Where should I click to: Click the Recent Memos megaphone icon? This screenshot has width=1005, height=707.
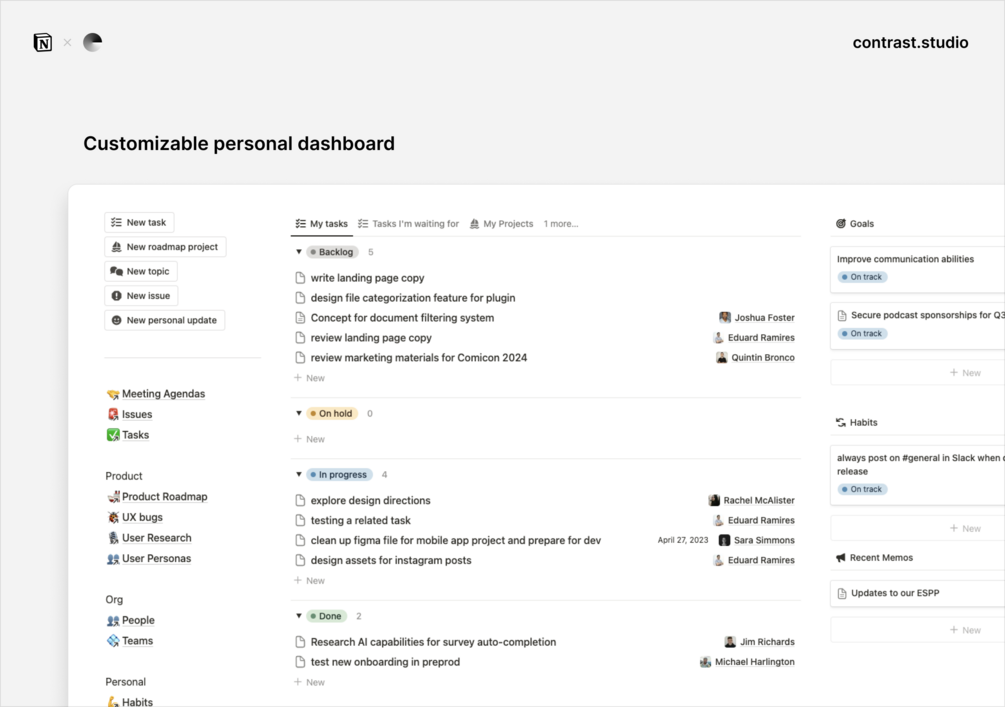pyautogui.click(x=841, y=558)
